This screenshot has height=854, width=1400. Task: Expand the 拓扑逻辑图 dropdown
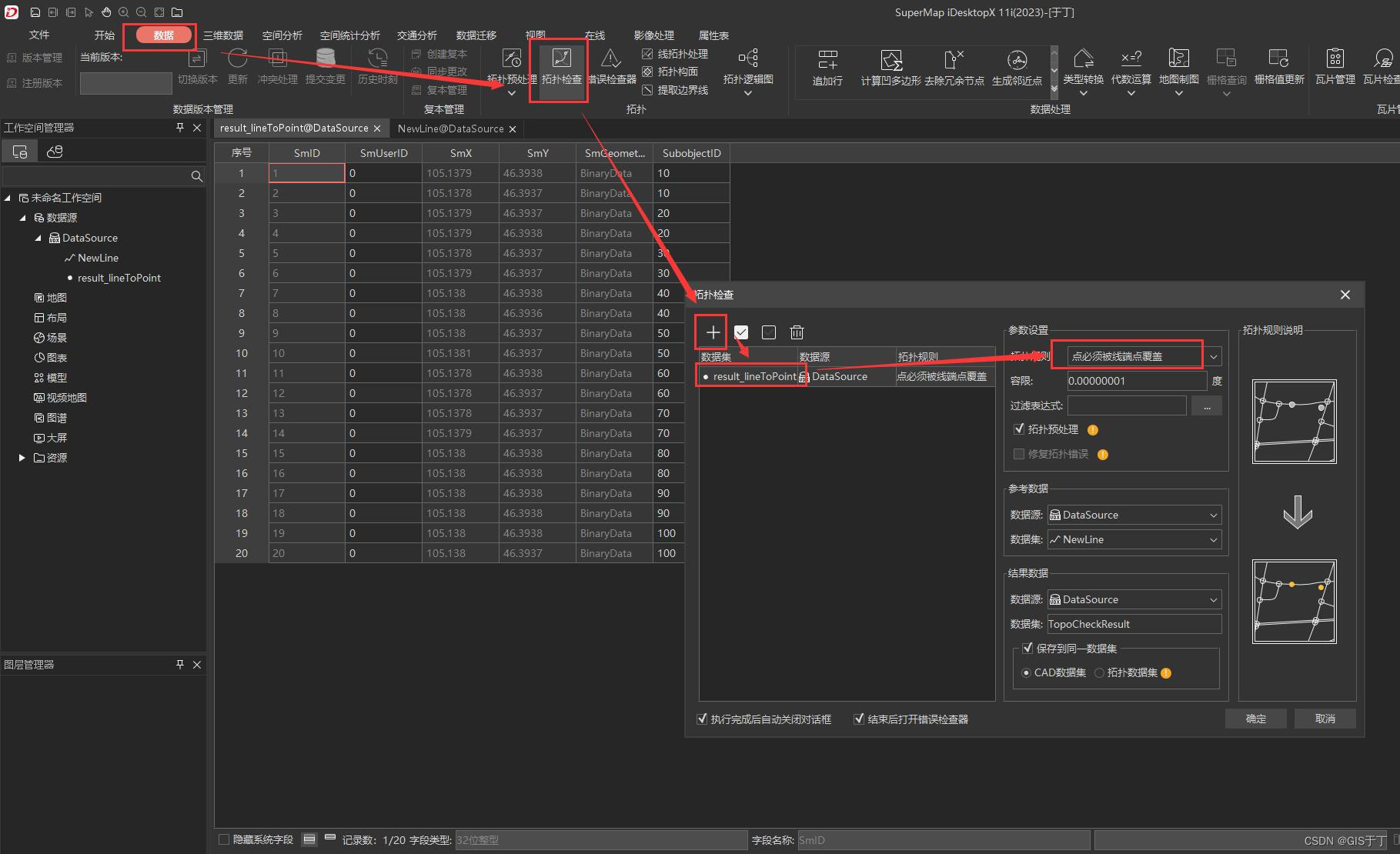coord(748,93)
